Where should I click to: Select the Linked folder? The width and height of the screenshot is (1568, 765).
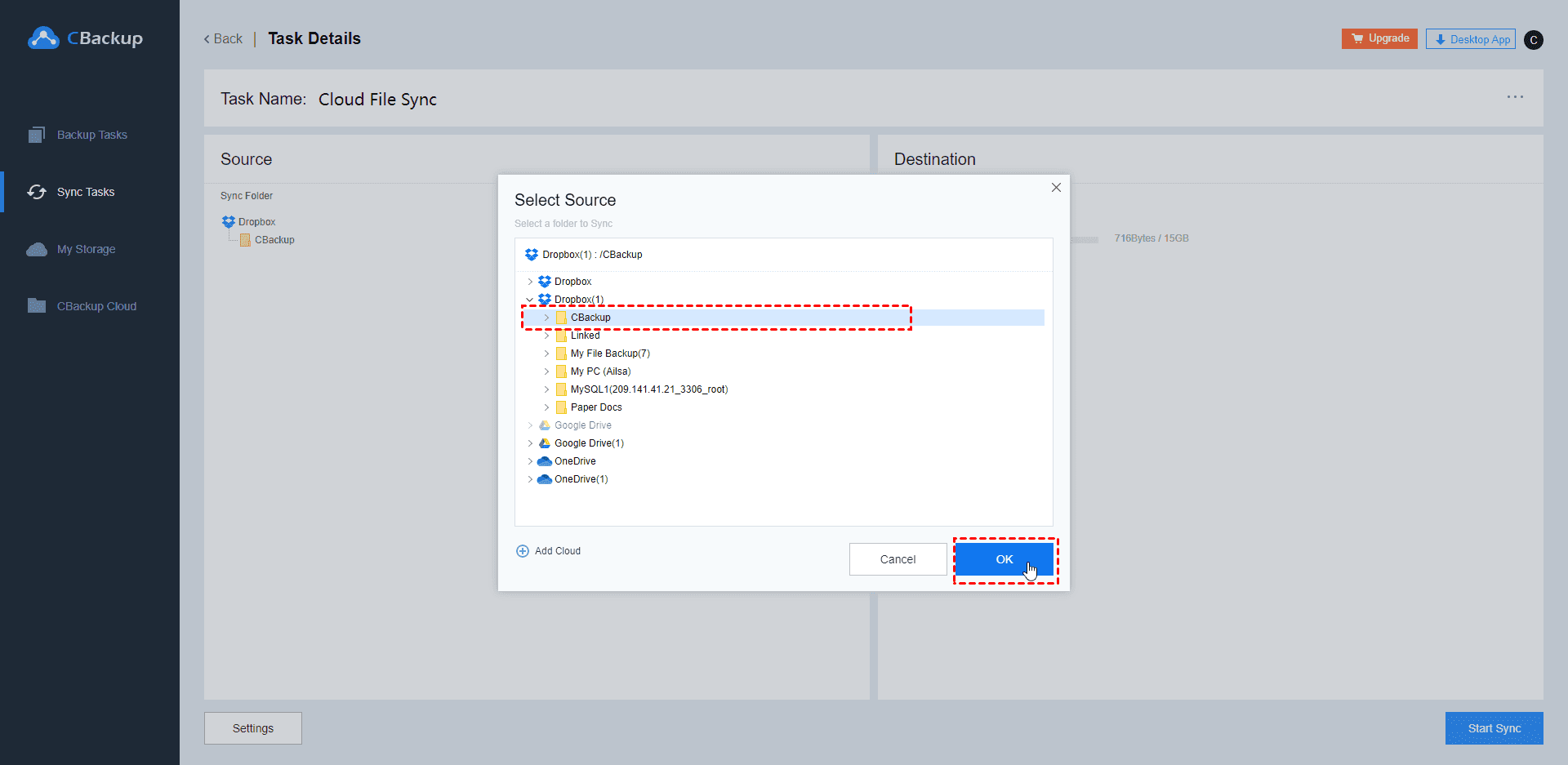click(585, 336)
